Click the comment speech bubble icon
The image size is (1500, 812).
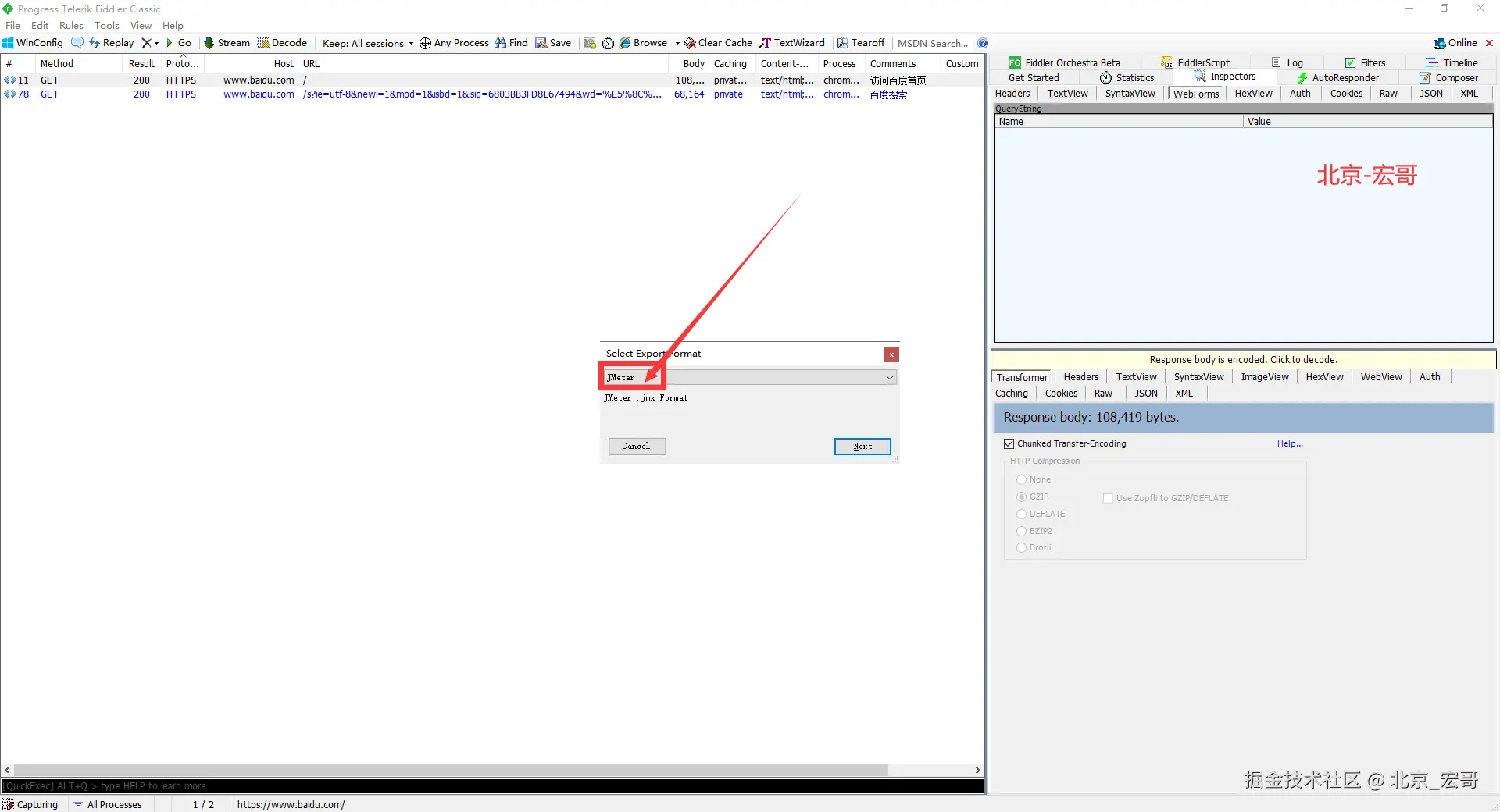coord(77,43)
